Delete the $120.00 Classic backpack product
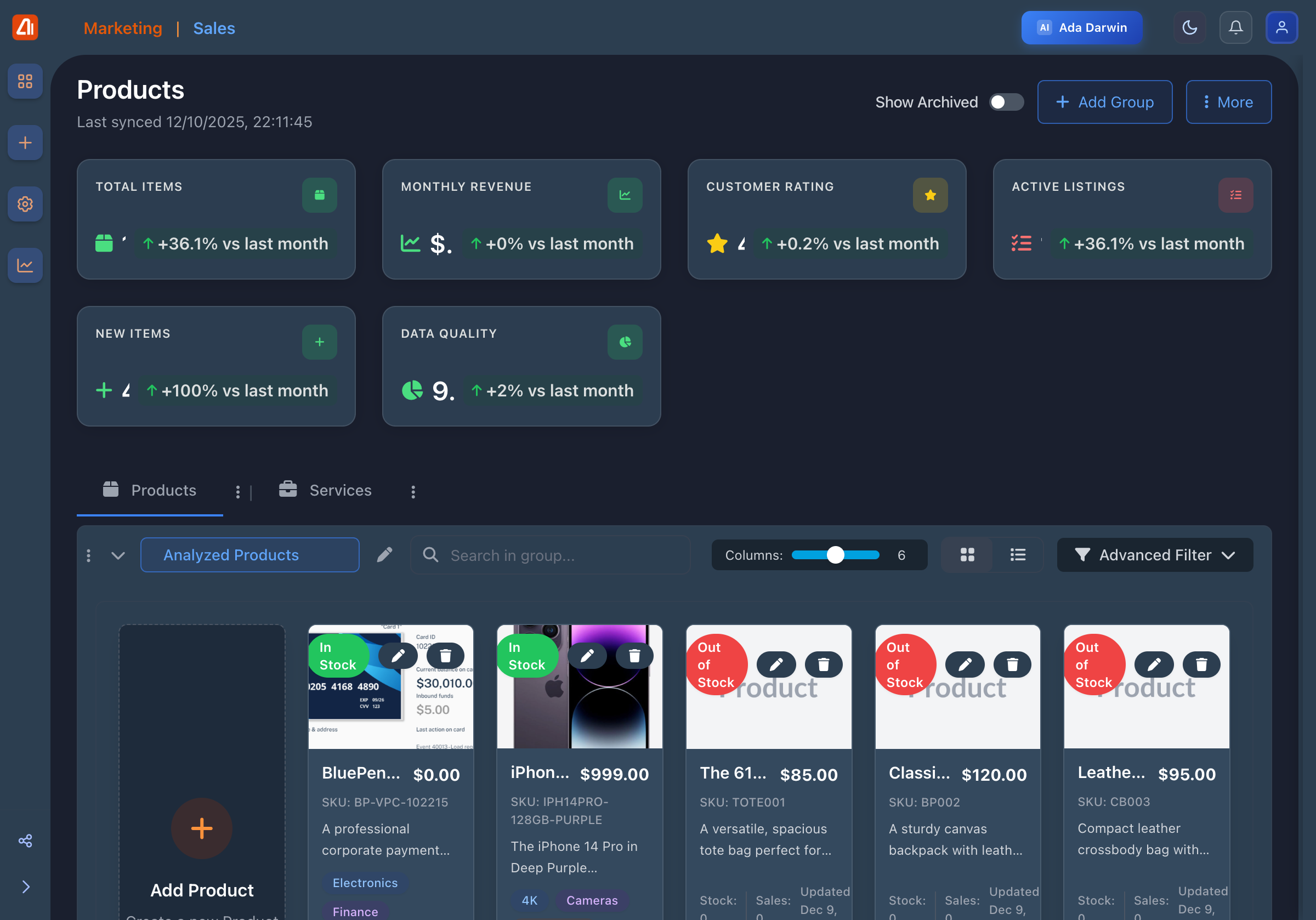 point(1012,665)
